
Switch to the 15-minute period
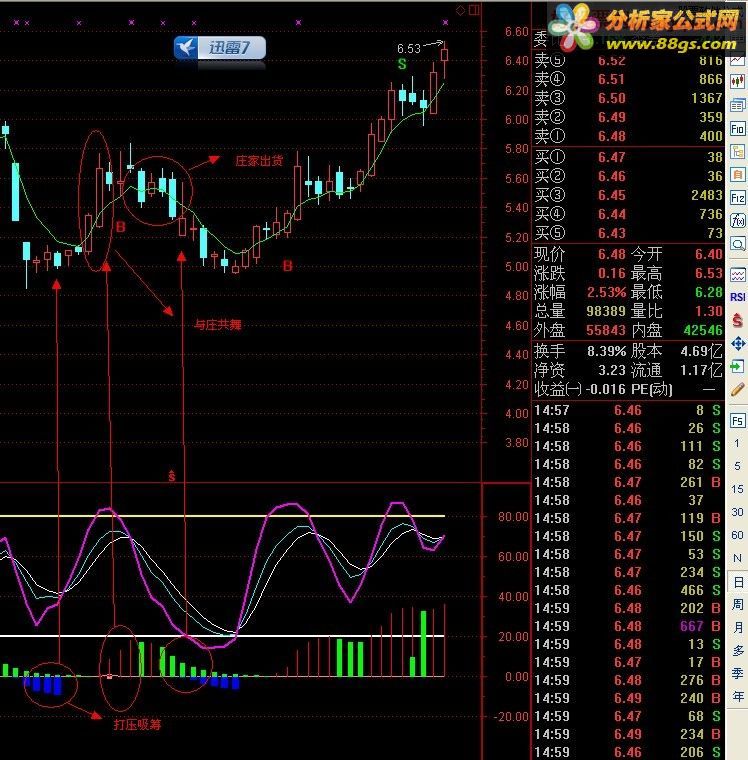pyautogui.click(x=737, y=489)
